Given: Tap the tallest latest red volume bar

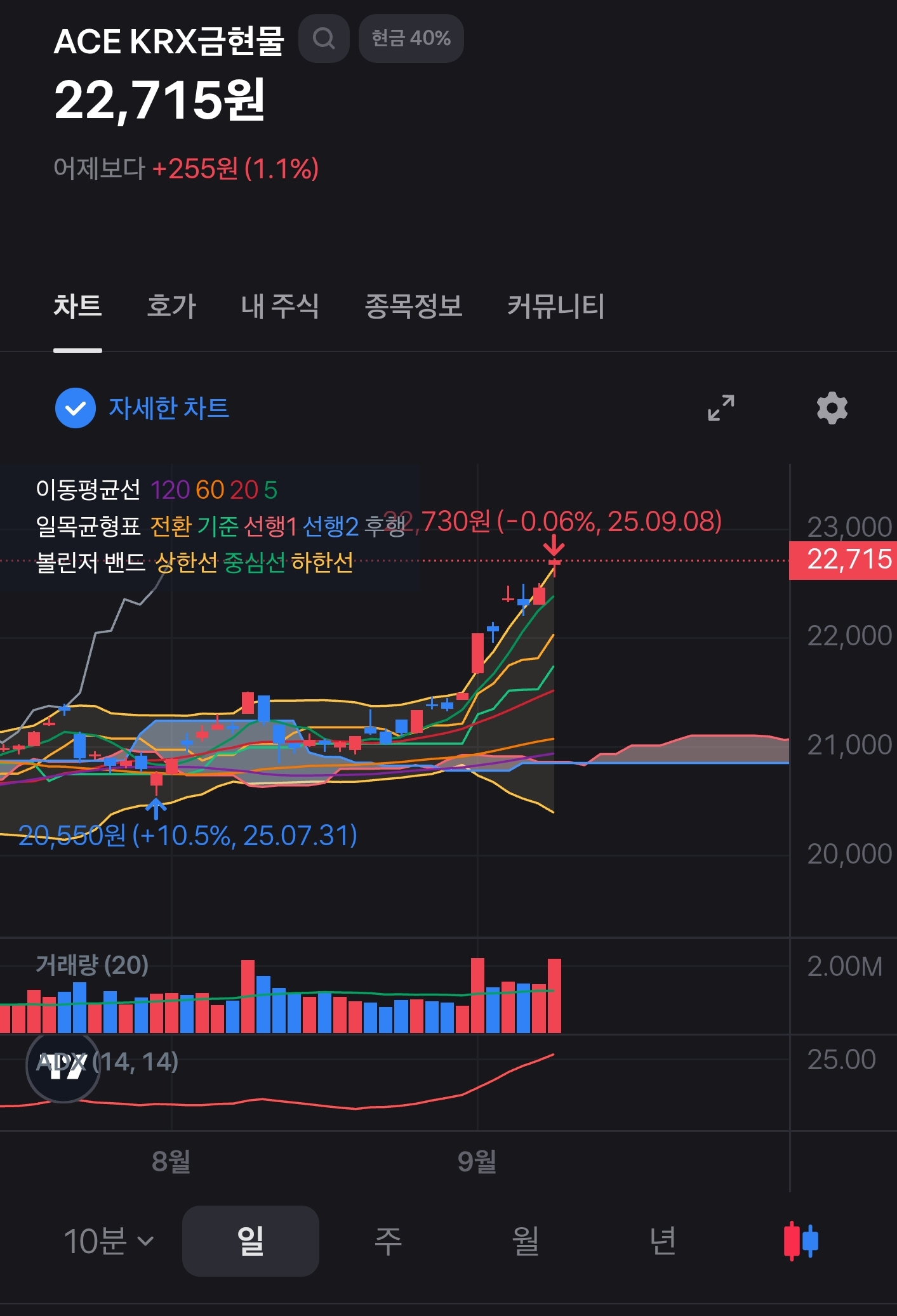Looking at the screenshot, I should click(x=554, y=996).
